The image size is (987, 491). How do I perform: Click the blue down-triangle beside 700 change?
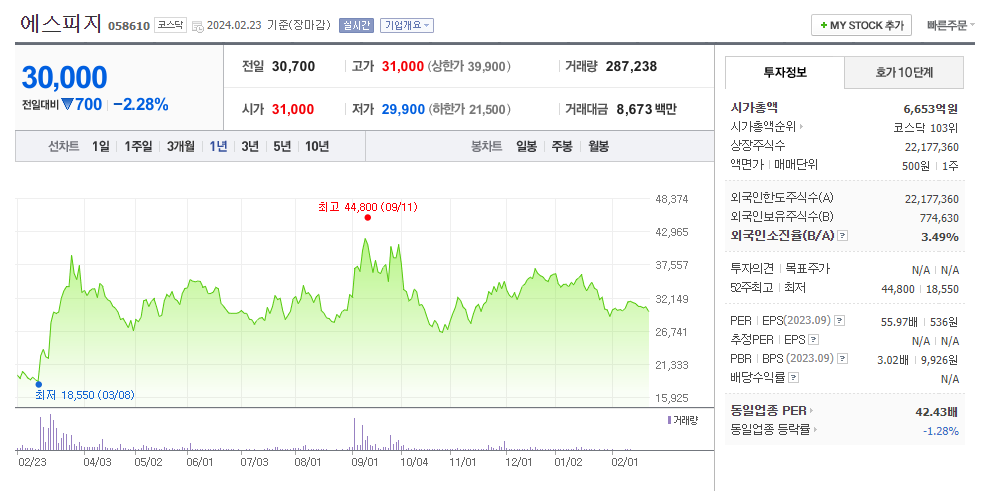coord(68,105)
